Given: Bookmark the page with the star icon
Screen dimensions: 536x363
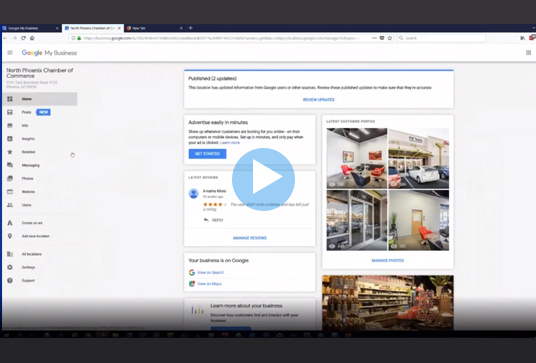Looking at the screenshot, I should (x=390, y=38).
